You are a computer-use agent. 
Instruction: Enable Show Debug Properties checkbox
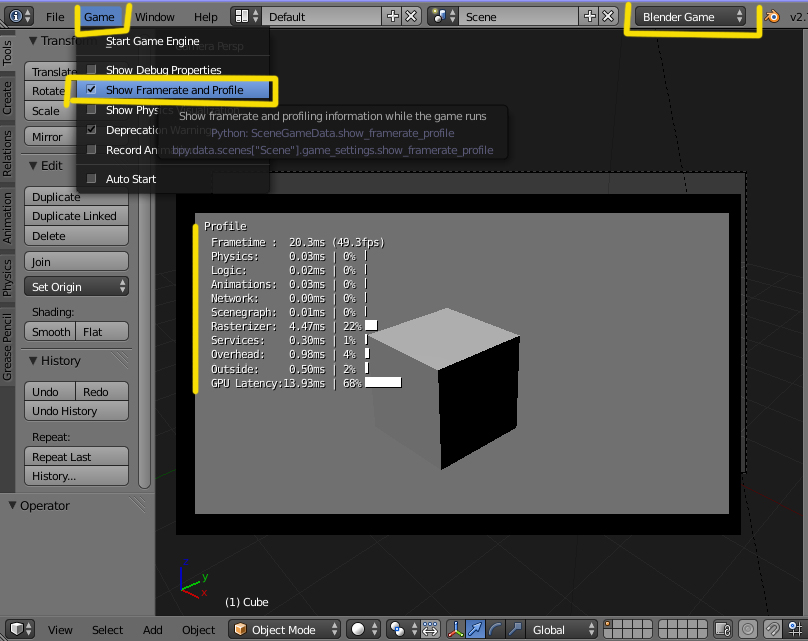(91, 69)
